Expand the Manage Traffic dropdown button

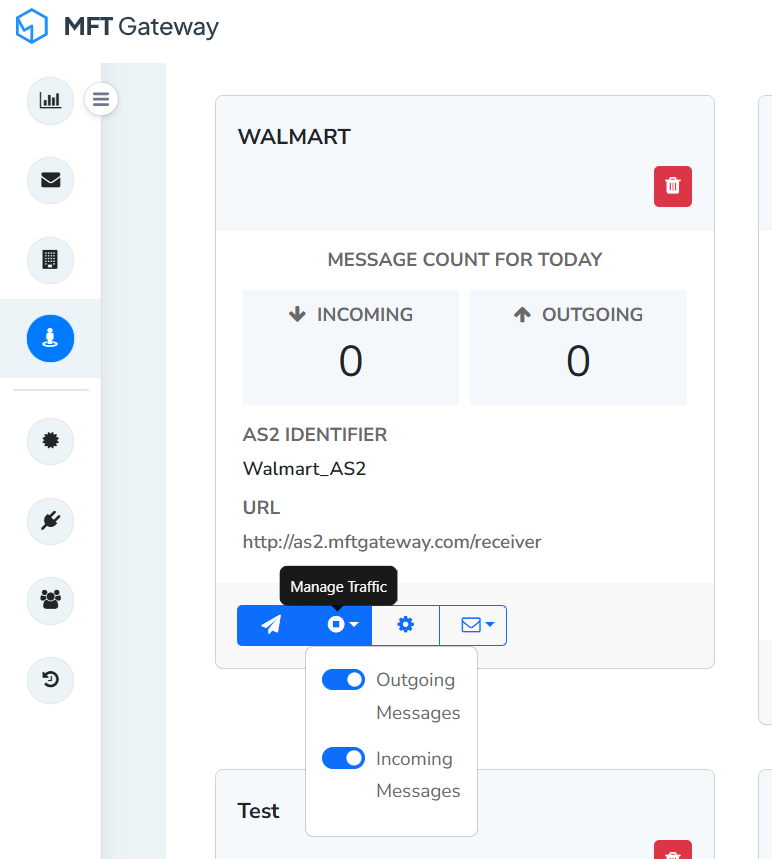[x=342, y=625]
